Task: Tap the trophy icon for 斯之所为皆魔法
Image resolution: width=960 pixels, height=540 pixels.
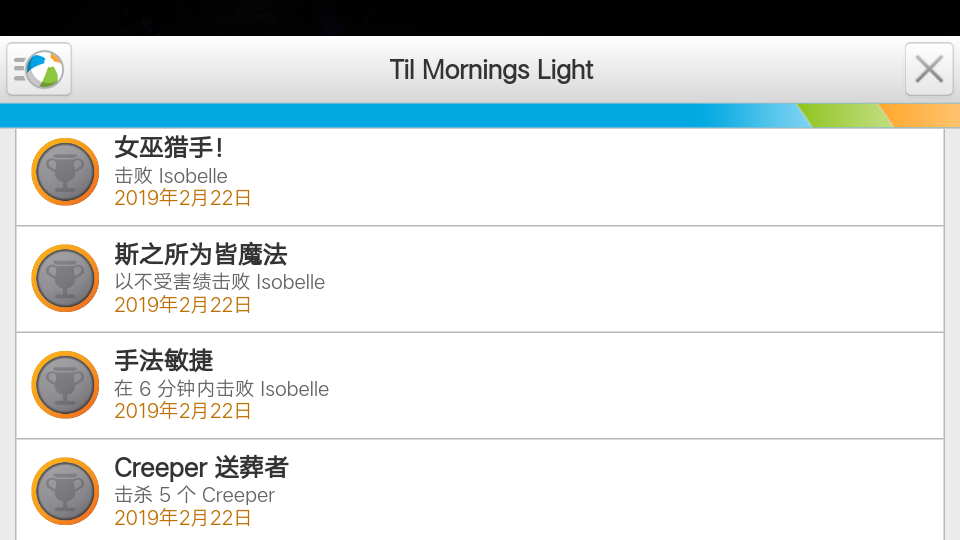Action: coord(65,279)
